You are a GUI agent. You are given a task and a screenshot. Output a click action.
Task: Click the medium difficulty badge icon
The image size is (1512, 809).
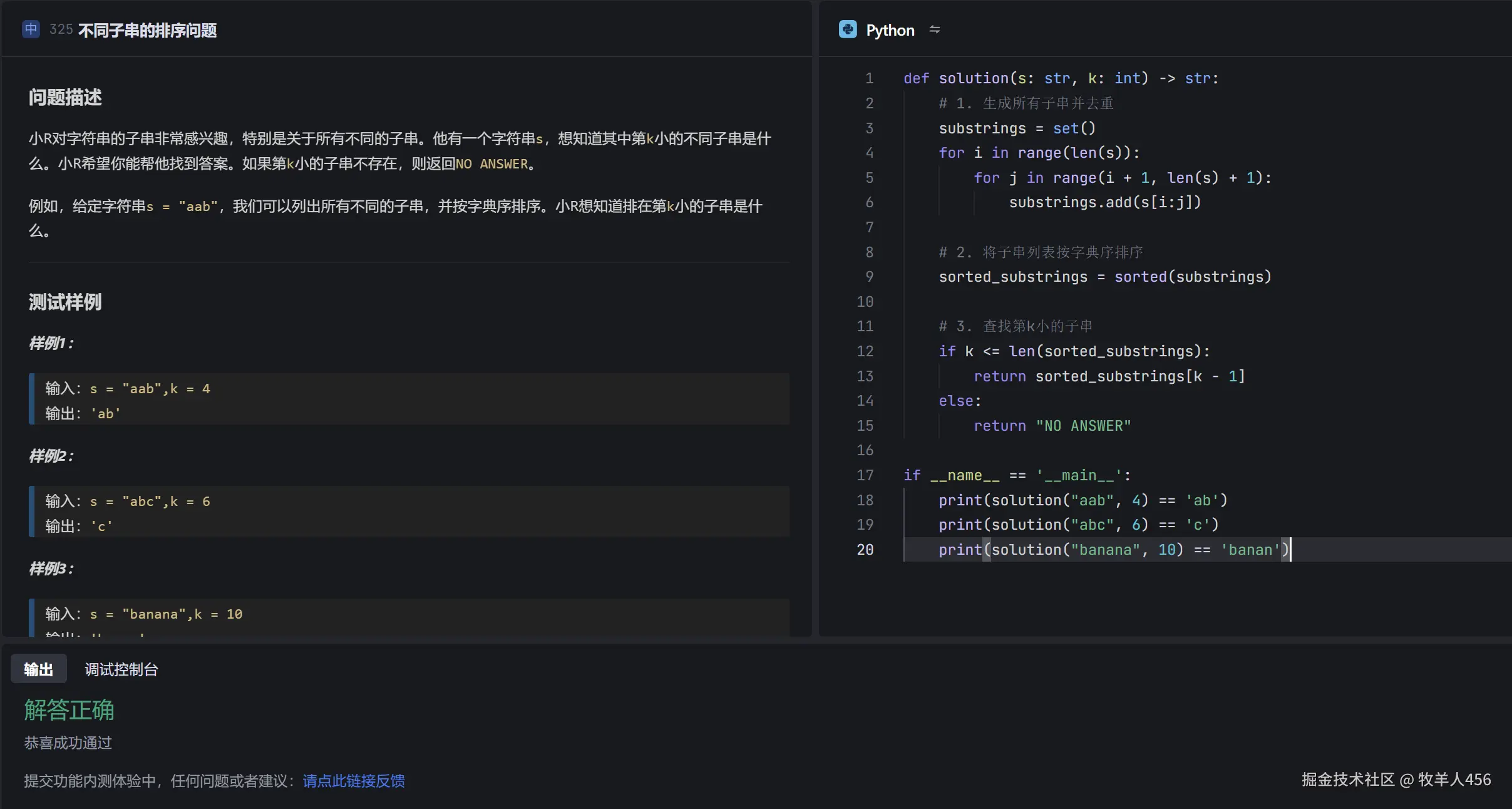pos(31,29)
